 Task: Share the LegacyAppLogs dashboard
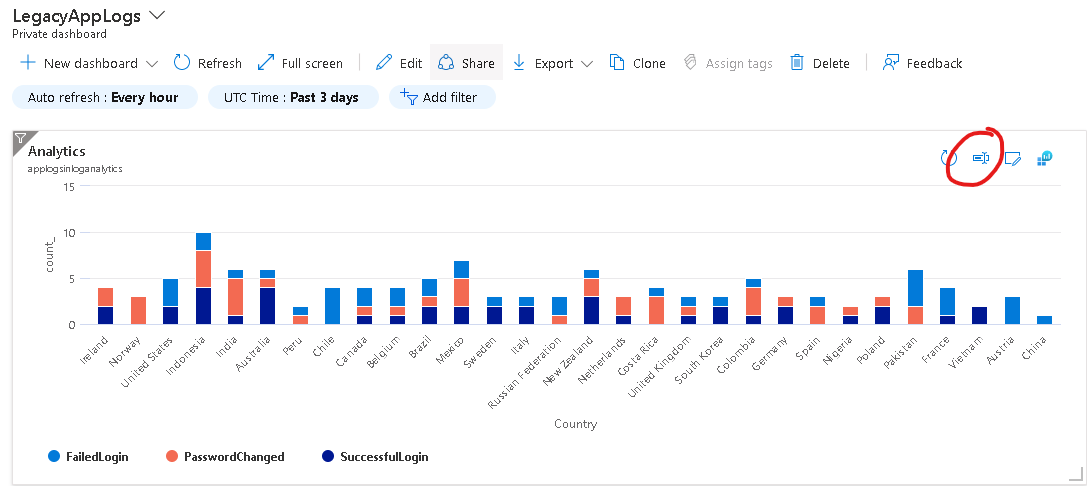point(466,63)
